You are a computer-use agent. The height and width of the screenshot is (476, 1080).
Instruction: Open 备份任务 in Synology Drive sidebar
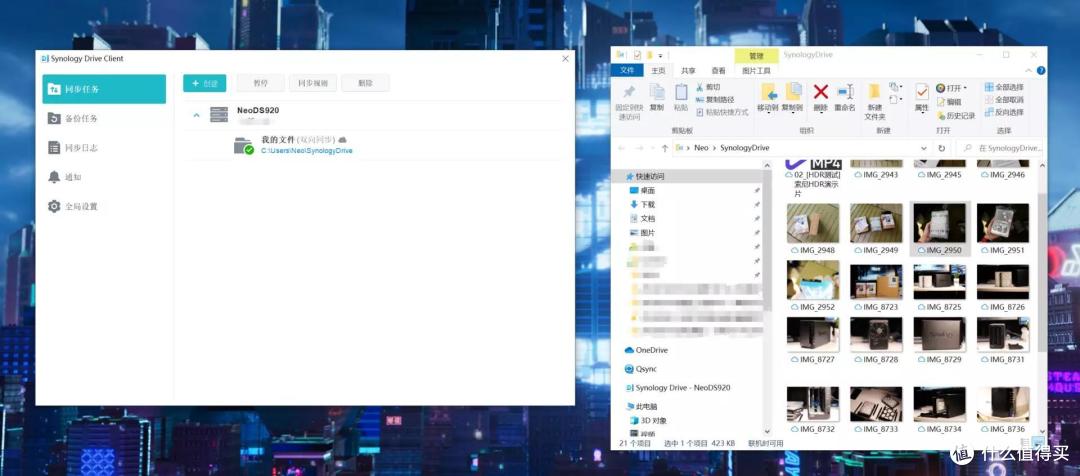[x=104, y=118]
